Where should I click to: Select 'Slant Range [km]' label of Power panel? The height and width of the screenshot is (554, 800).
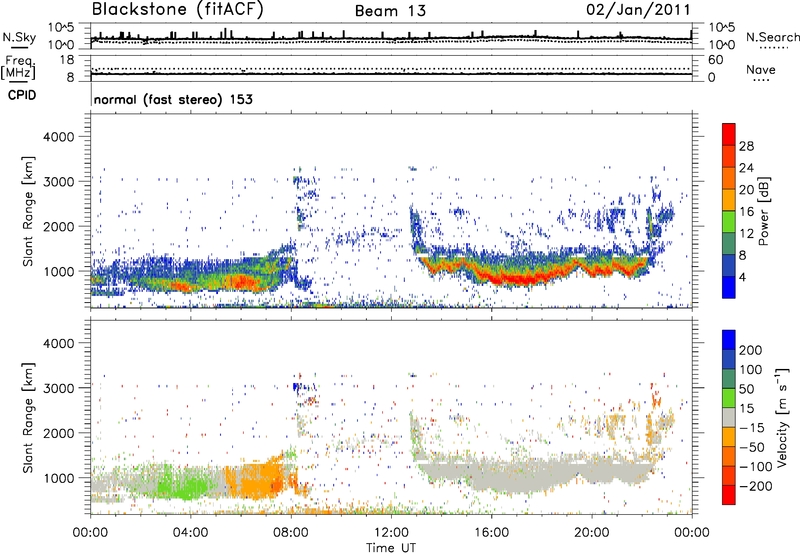click(28, 211)
